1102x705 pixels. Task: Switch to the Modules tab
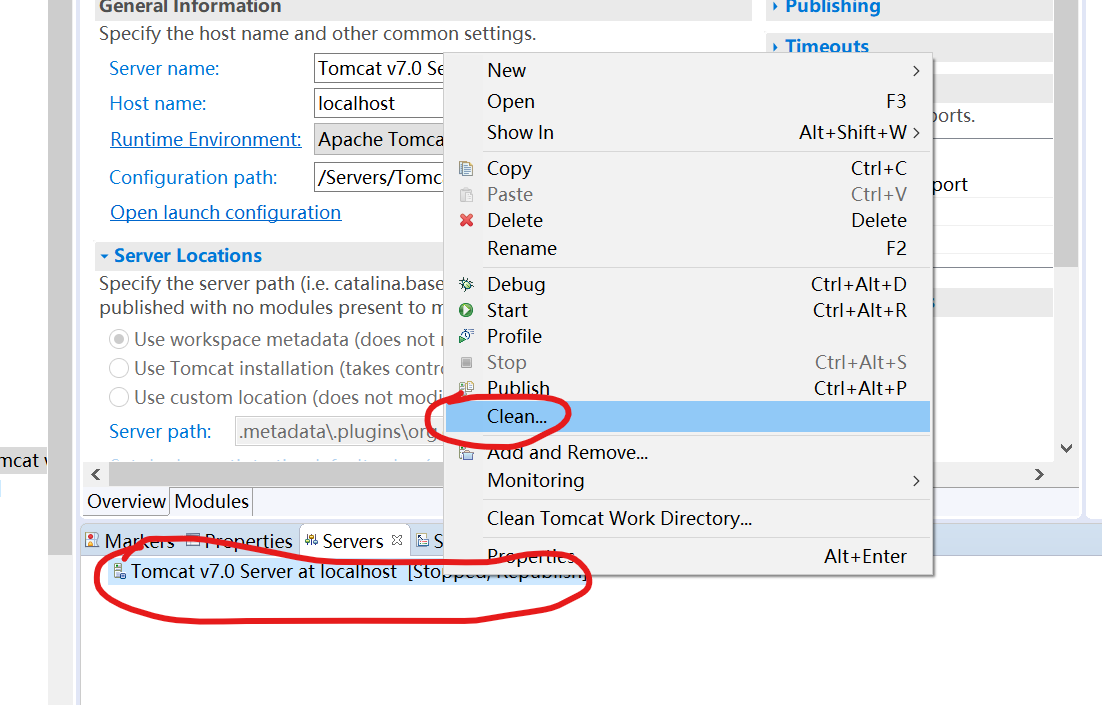click(212, 502)
